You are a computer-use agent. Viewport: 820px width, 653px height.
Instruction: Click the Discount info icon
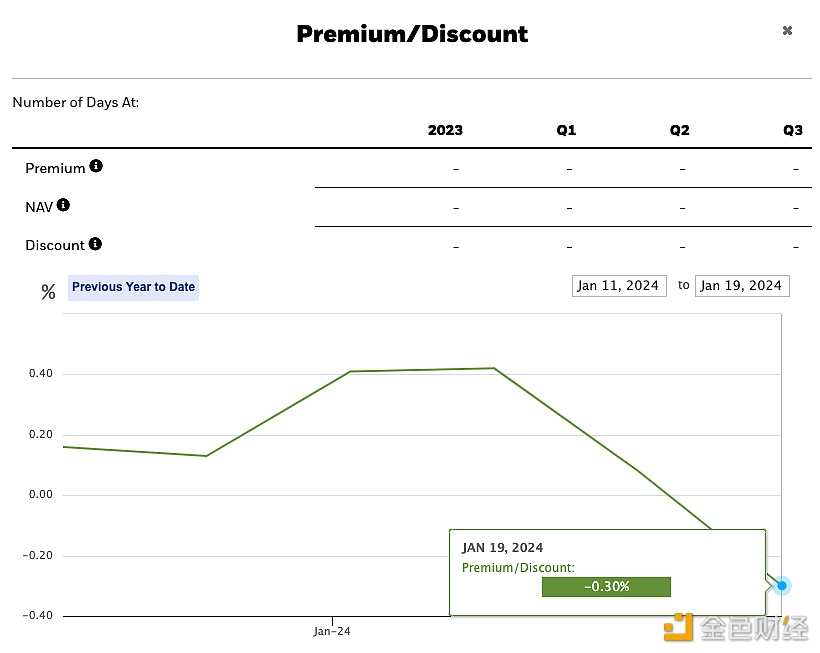click(x=95, y=244)
